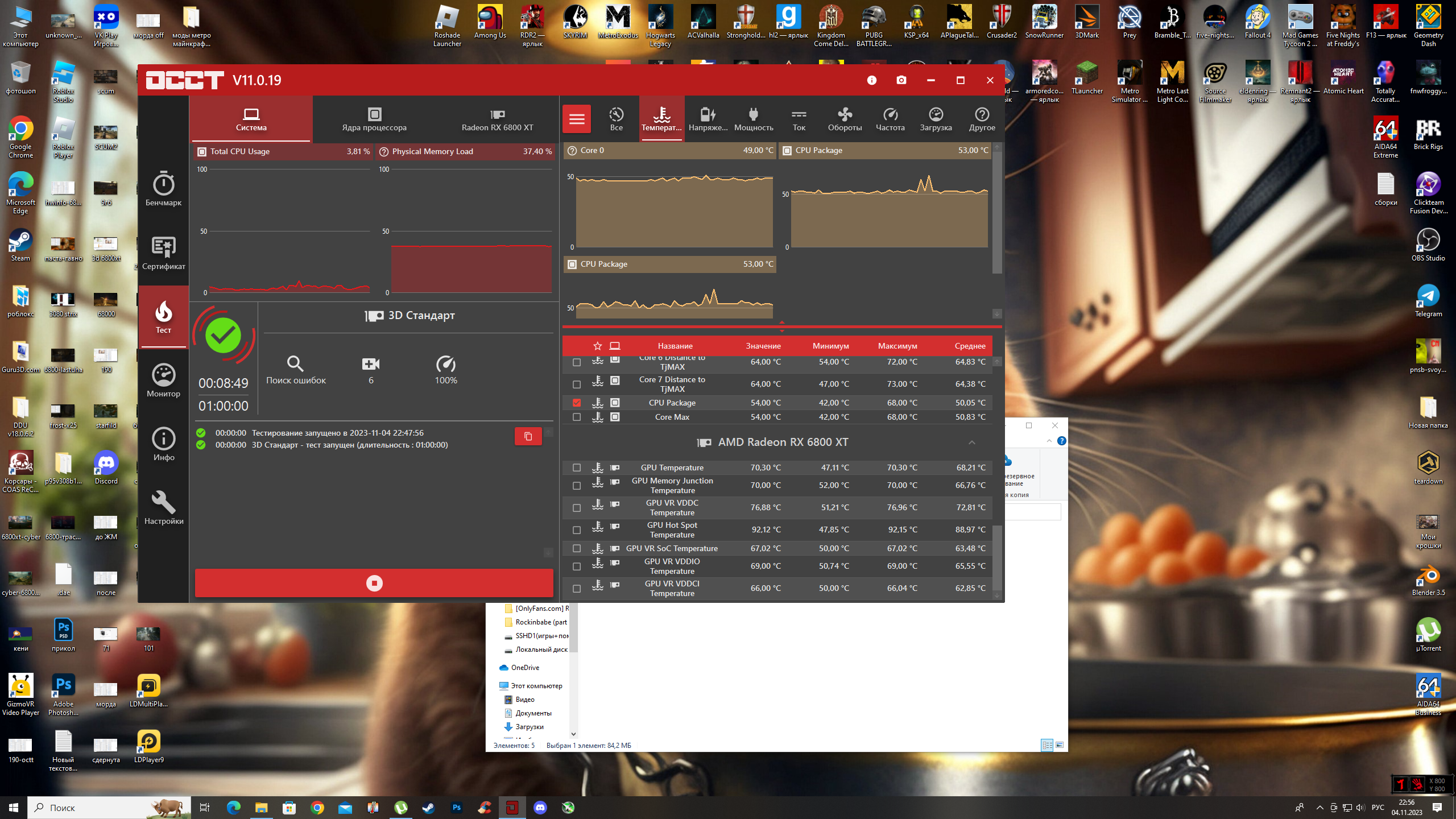Copy the test log with red copy button
The image size is (1456, 819).
coord(528,436)
